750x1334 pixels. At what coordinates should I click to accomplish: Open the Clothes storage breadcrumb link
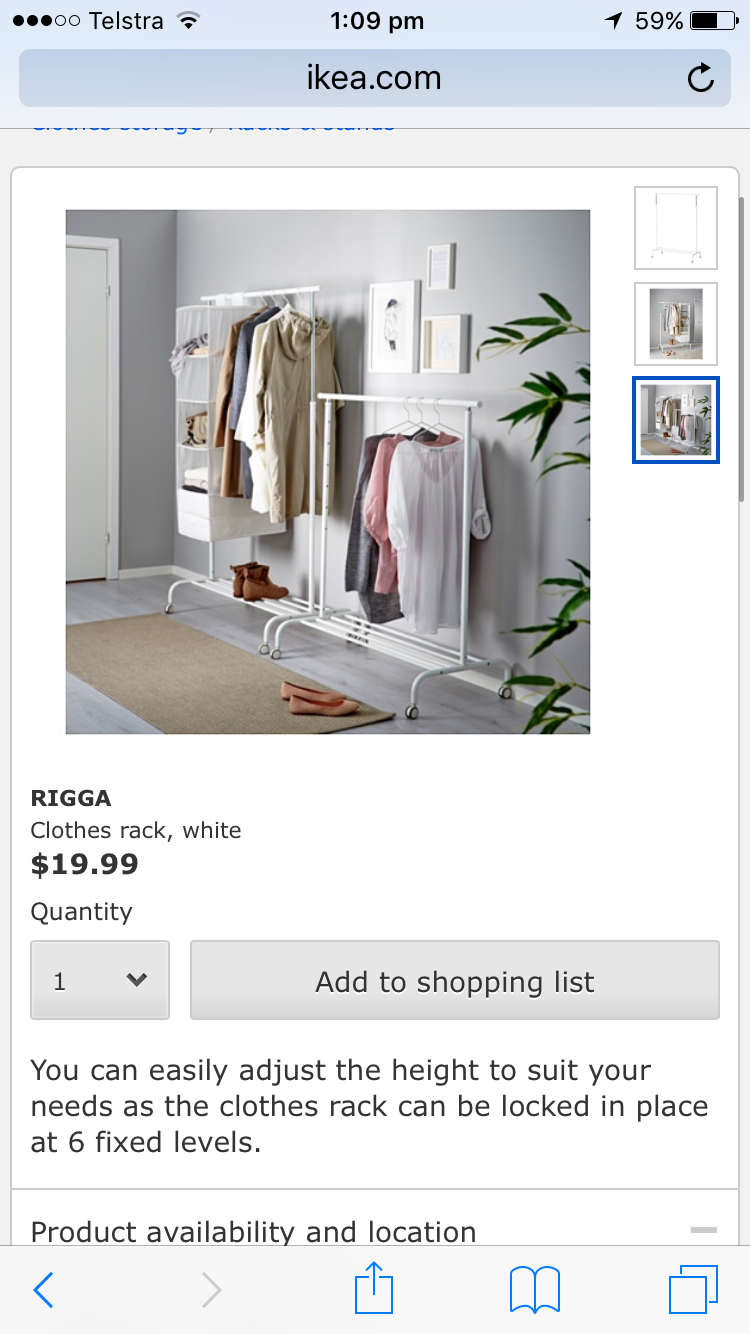click(117, 125)
